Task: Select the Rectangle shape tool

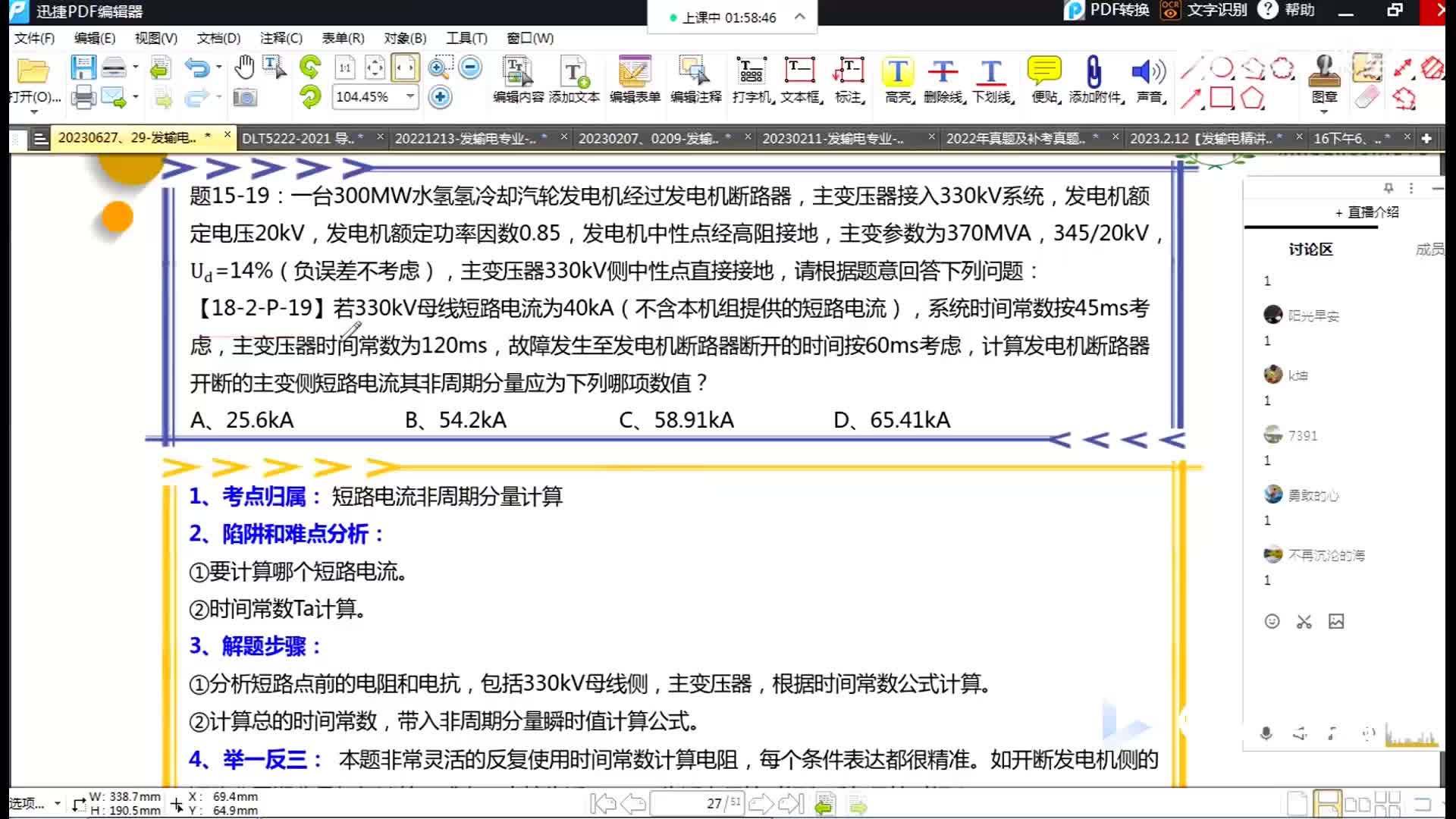Action: (x=1222, y=98)
